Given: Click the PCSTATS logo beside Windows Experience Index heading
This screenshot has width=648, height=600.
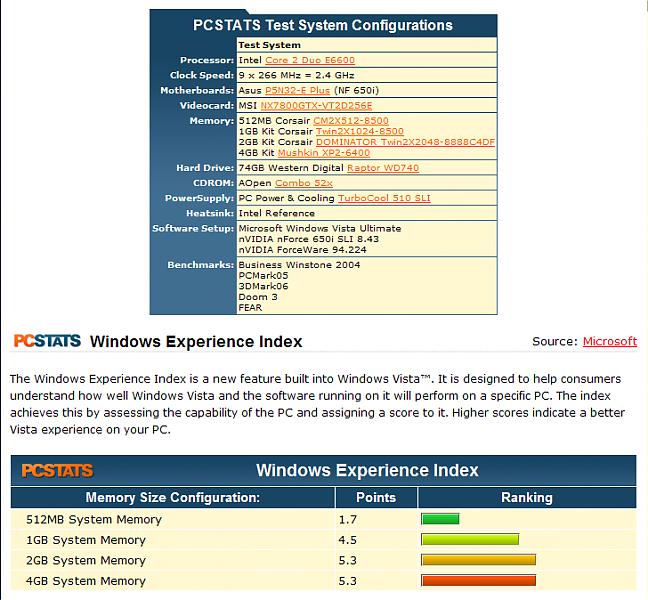Looking at the screenshot, I should (47, 341).
